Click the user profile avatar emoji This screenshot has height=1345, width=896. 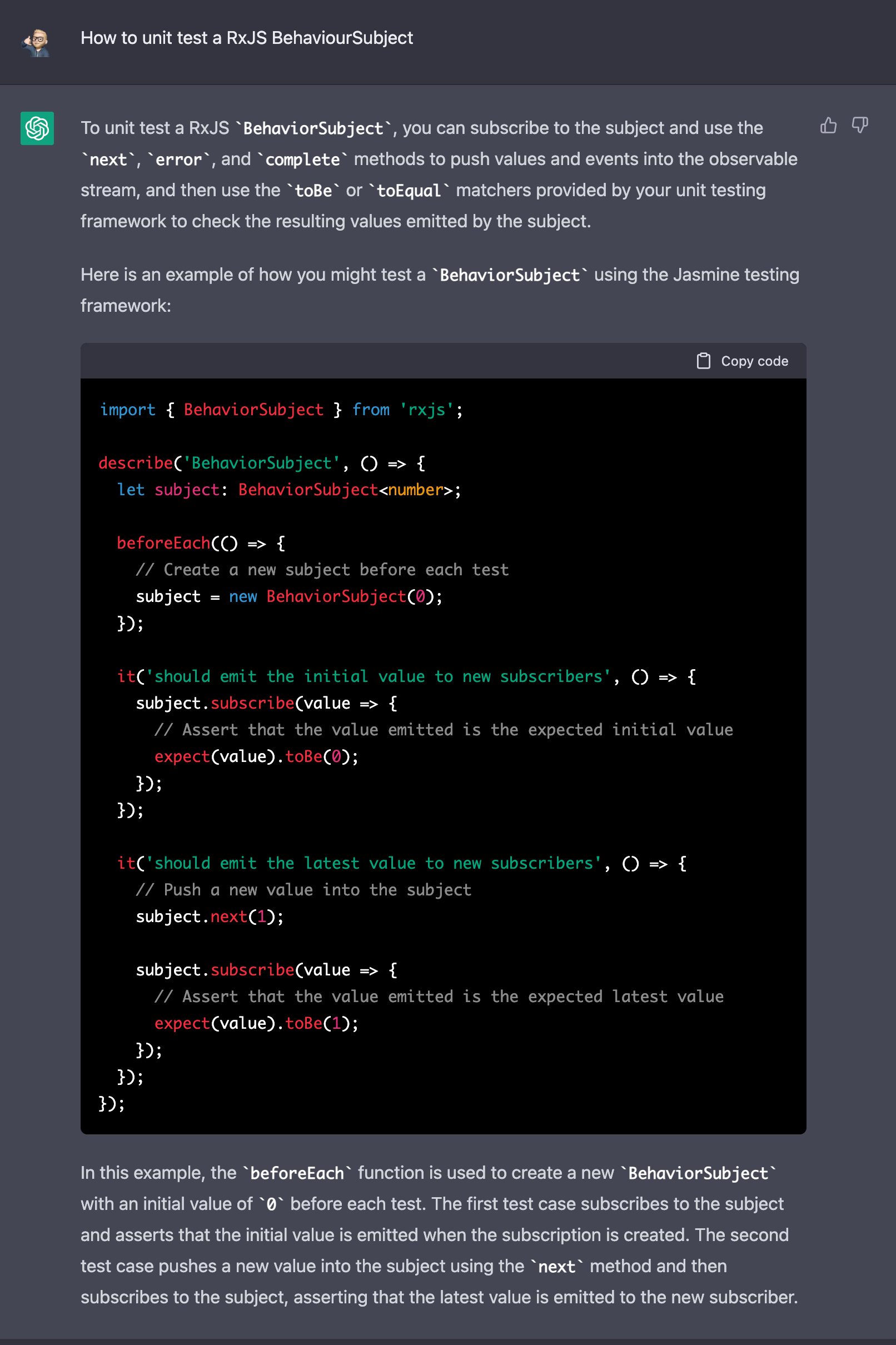[37, 43]
